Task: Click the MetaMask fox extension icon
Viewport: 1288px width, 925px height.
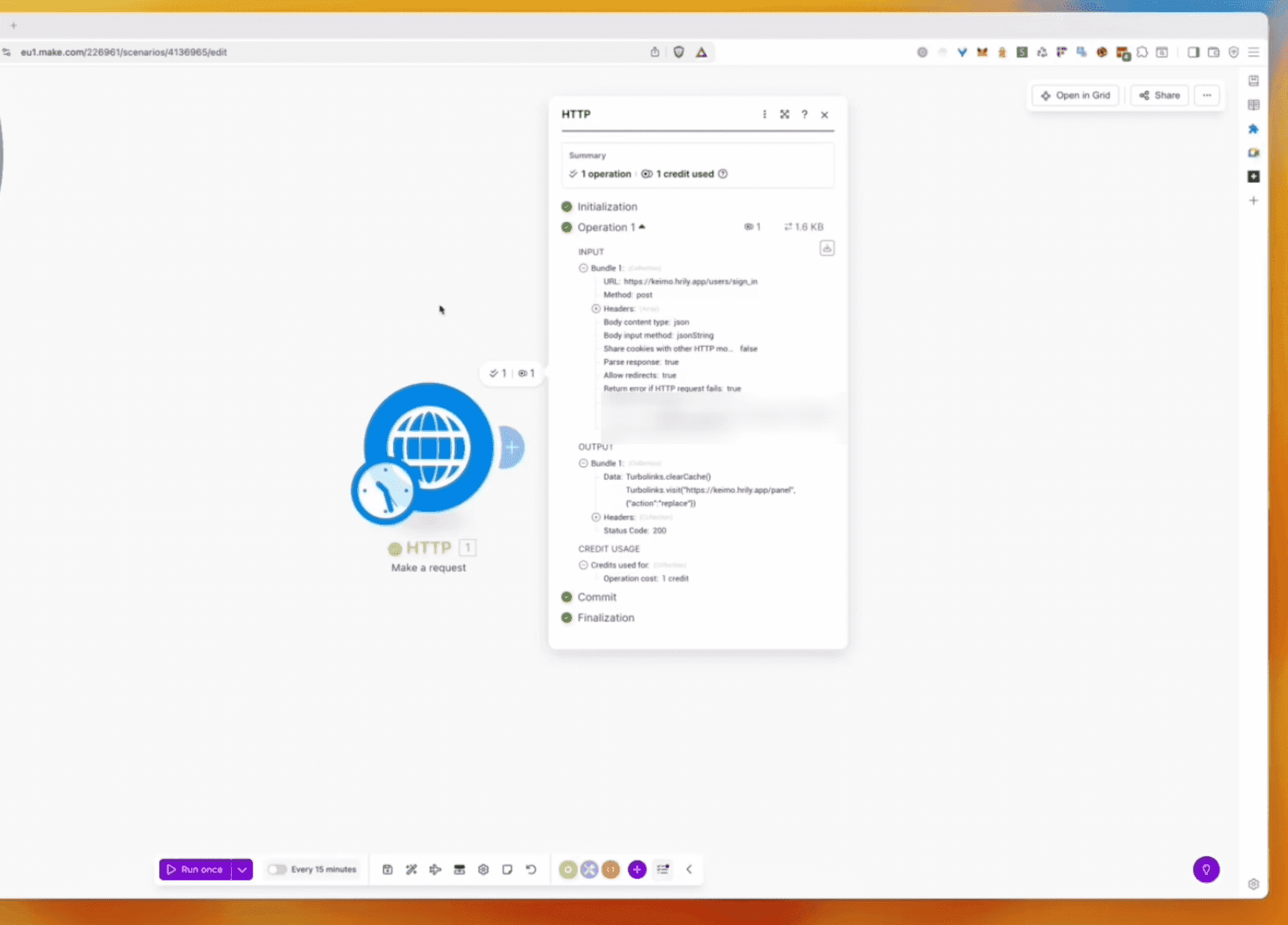Action: [982, 52]
